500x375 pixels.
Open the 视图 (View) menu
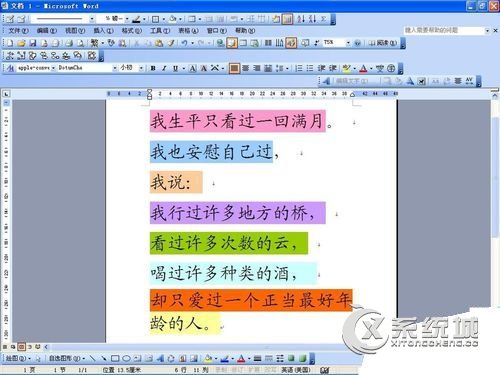point(75,31)
